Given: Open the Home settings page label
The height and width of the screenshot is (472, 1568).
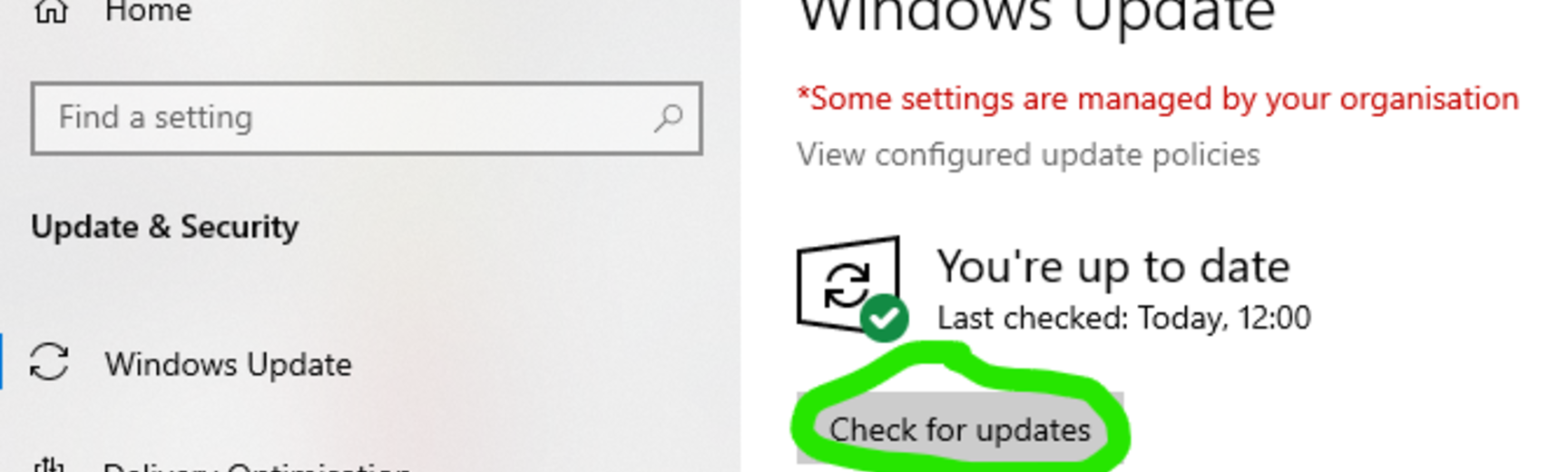Looking at the screenshot, I should (148, 11).
